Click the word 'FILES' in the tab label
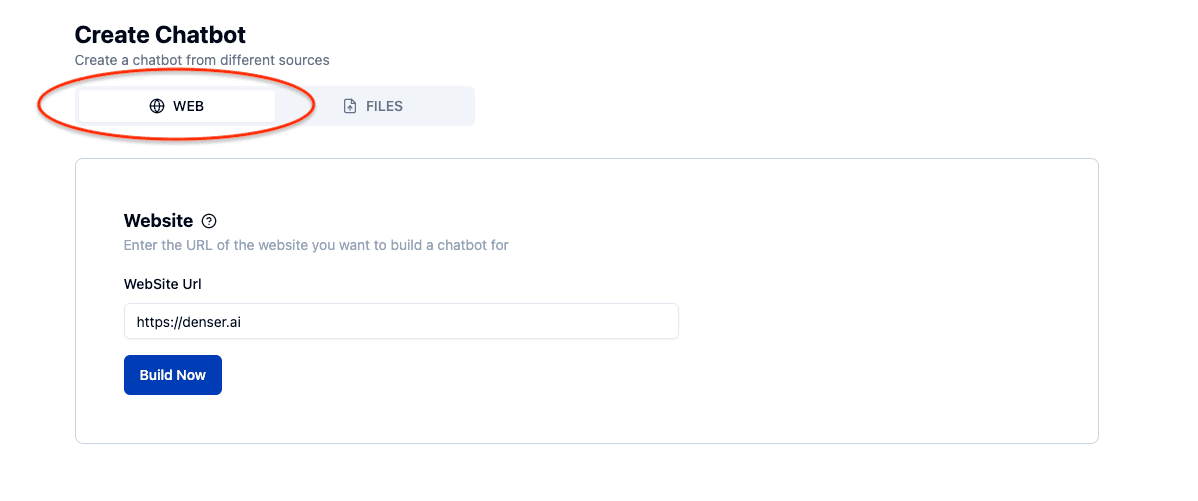1198x501 pixels. 384,106
